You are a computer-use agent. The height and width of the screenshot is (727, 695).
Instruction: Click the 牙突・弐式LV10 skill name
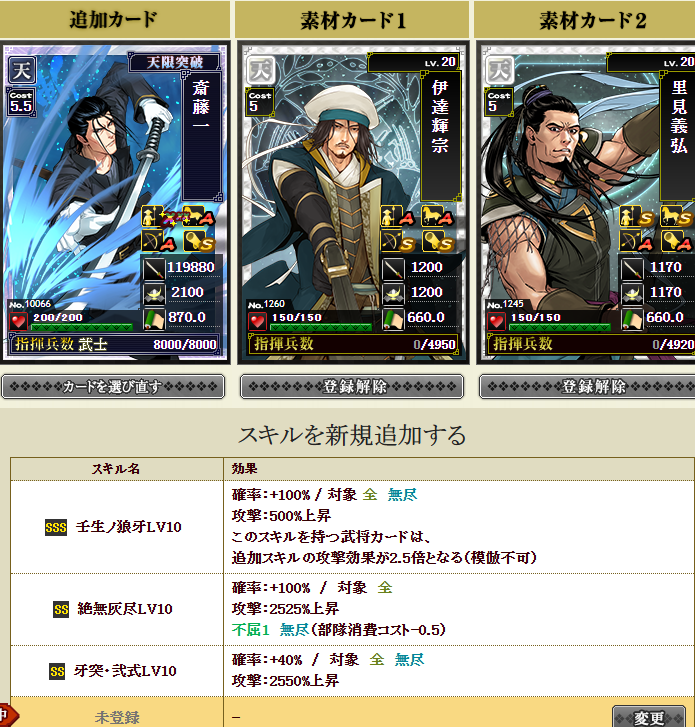[x=125, y=671]
